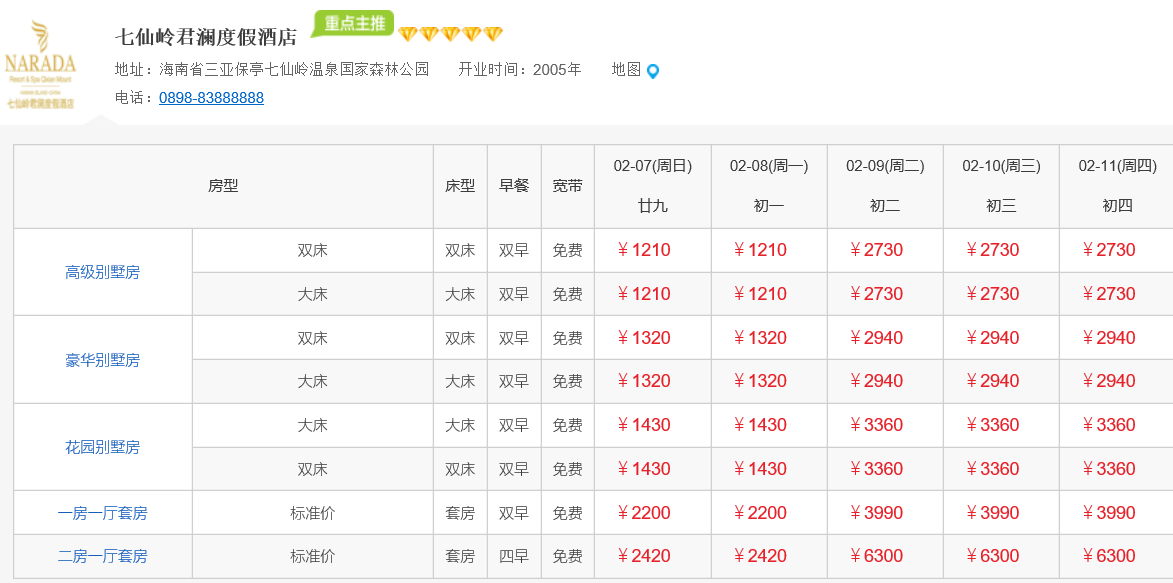Click the ¥2200 price for 02-07

click(x=644, y=513)
